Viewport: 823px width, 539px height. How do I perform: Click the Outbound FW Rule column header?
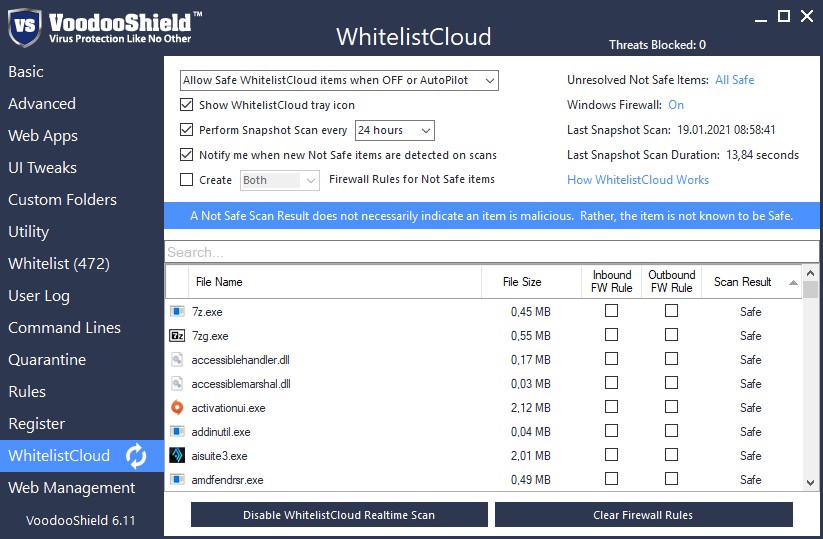click(x=671, y=282)
